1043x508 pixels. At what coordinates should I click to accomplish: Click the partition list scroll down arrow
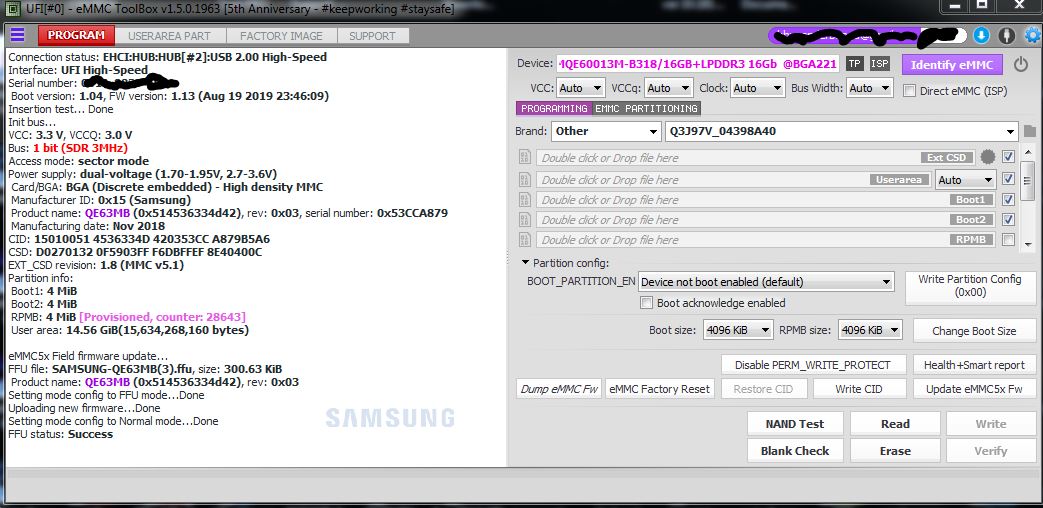(1028, 244)
